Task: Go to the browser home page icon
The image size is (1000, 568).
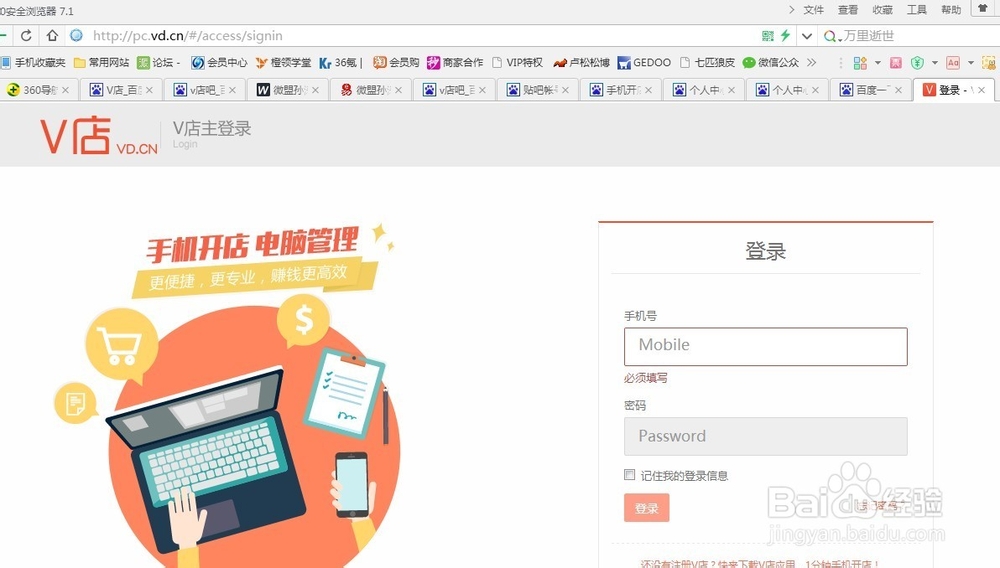Action: tap(52, 36)
